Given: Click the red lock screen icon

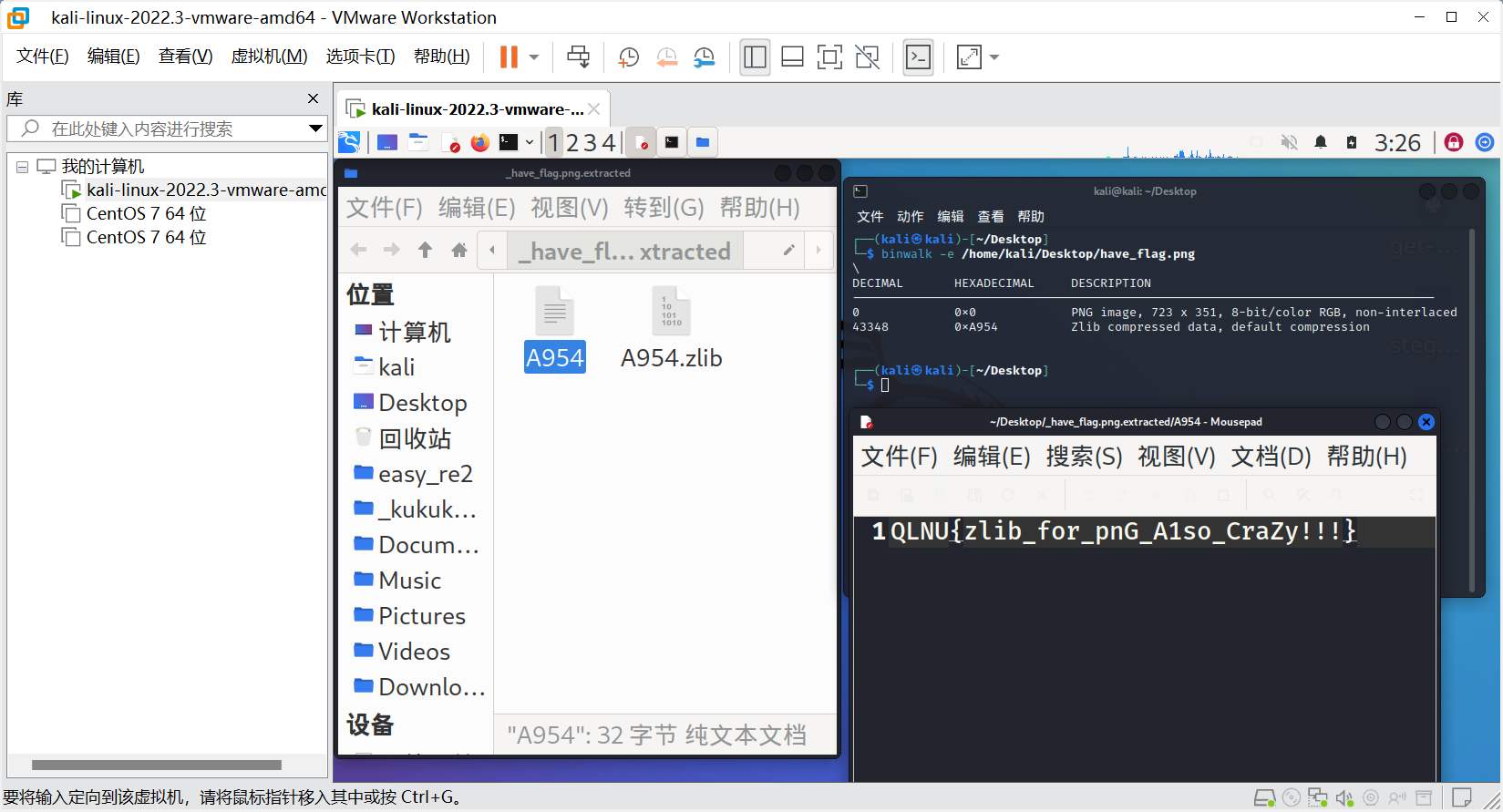Looking at the screenshot, I should tap(1454, 142).
